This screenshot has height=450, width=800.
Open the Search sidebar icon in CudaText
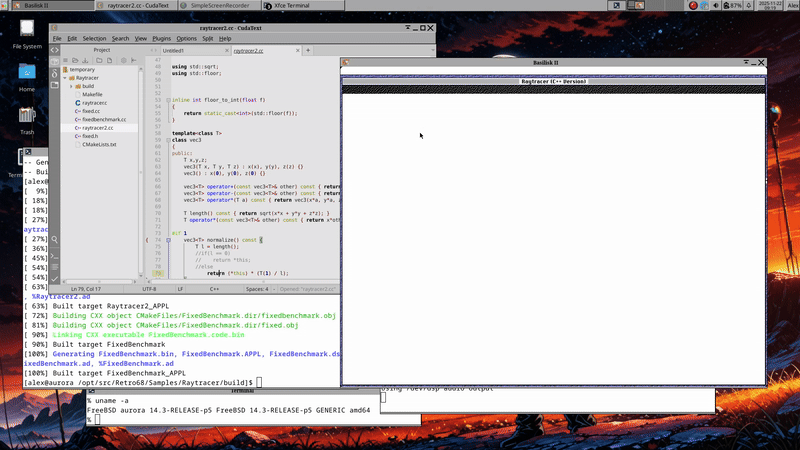pyautogui.click(x=55, y=239)
